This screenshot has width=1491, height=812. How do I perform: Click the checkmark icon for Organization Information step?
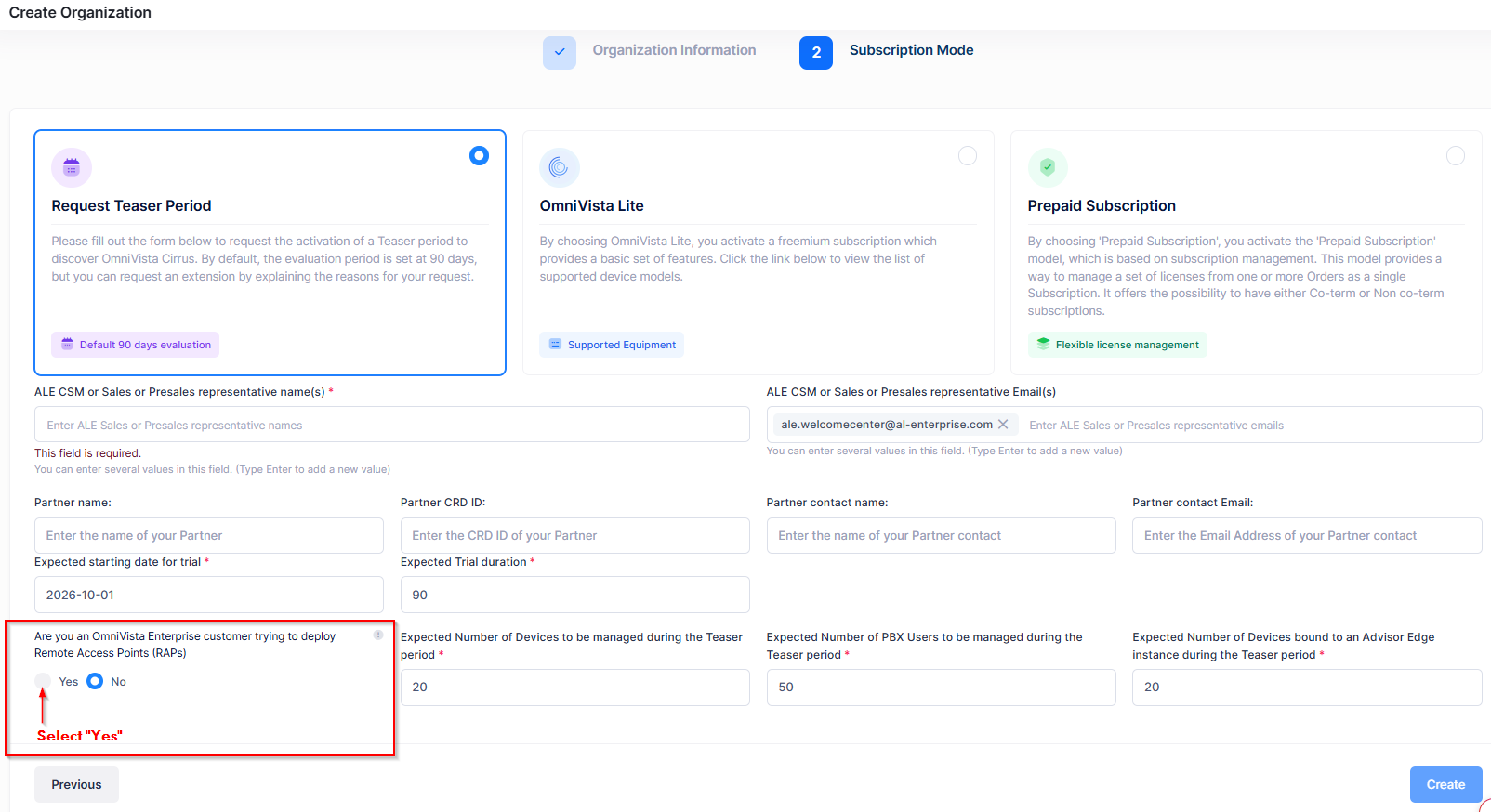[560, 53]
